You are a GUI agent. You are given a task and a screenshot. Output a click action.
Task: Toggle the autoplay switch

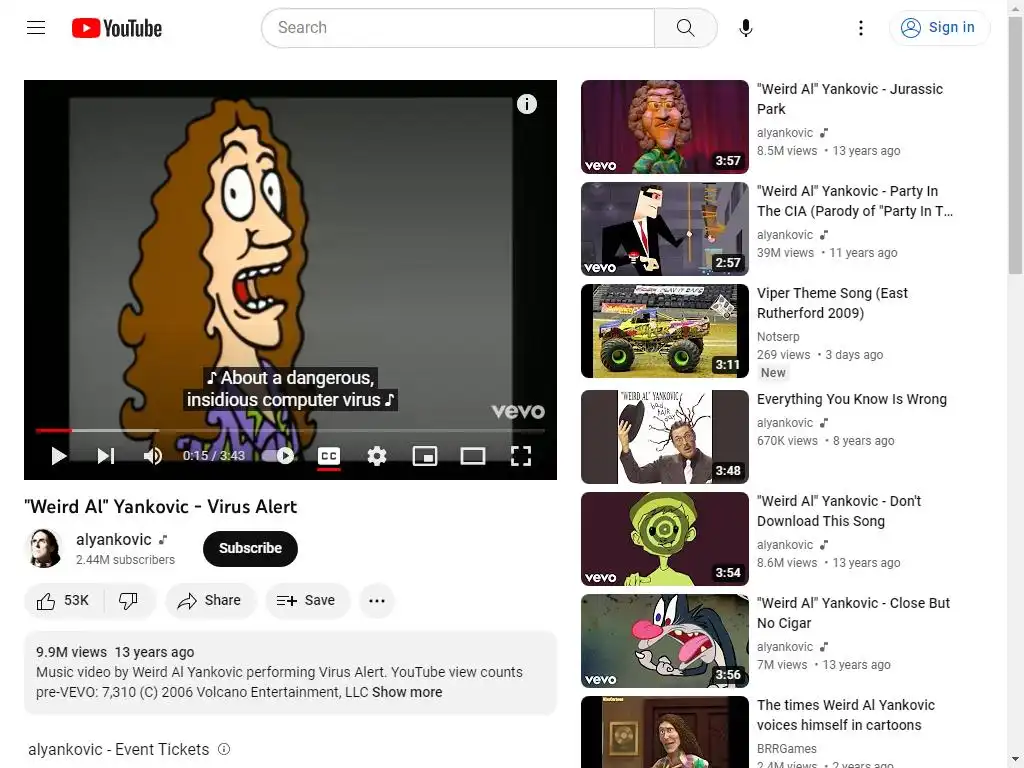tap(279, 456)
